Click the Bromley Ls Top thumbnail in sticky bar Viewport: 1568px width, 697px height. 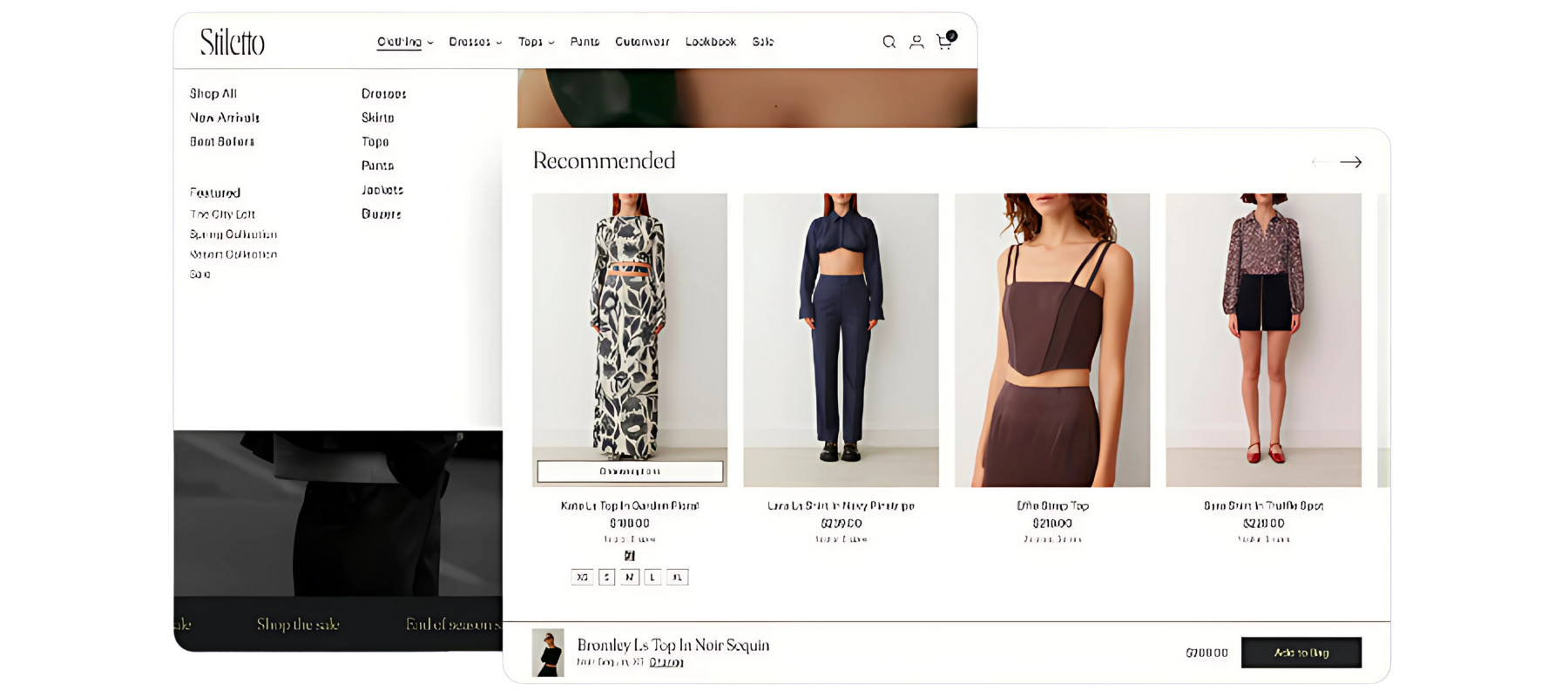point(548,653)
